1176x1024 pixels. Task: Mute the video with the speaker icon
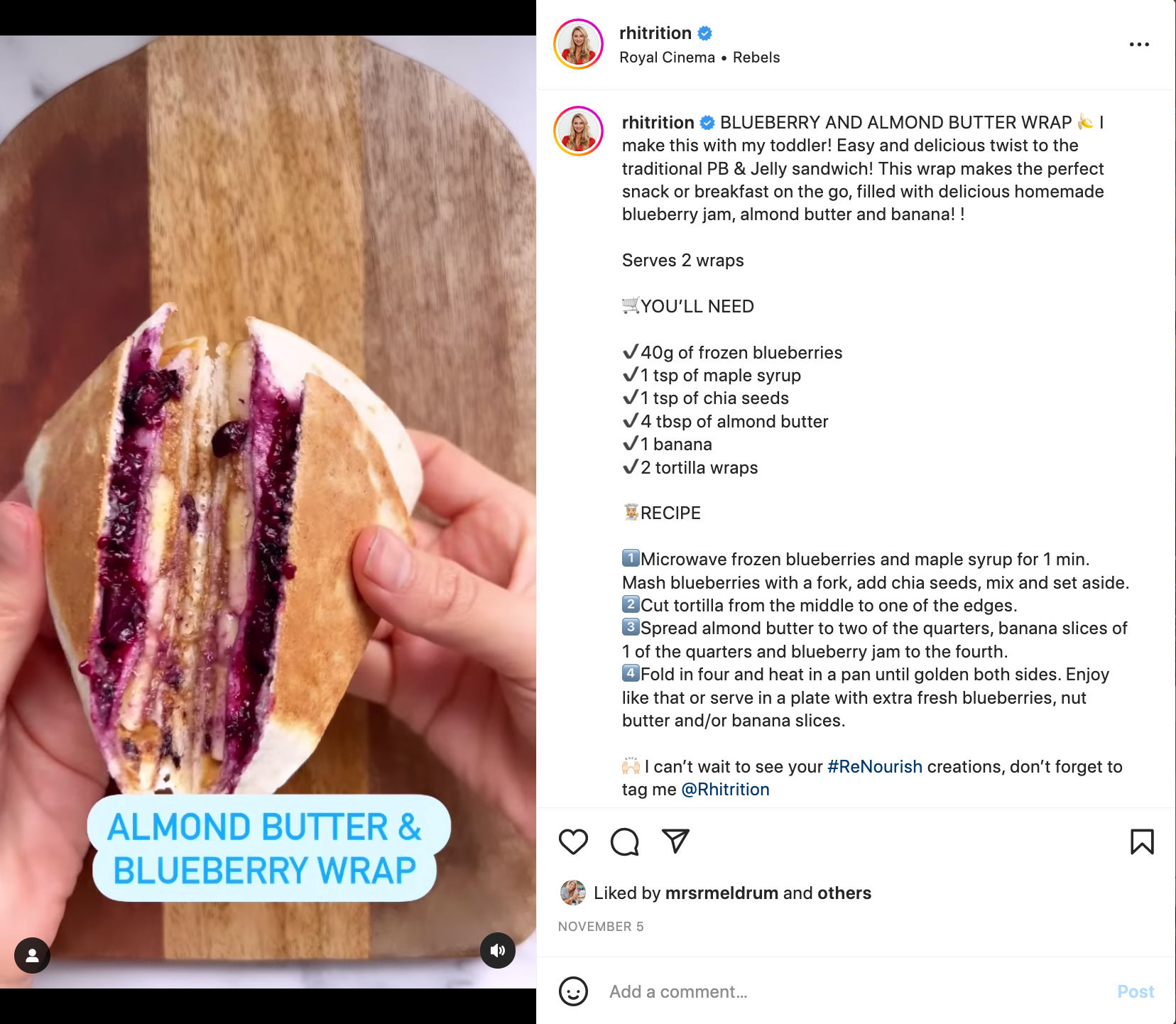[x=498, y=950]
